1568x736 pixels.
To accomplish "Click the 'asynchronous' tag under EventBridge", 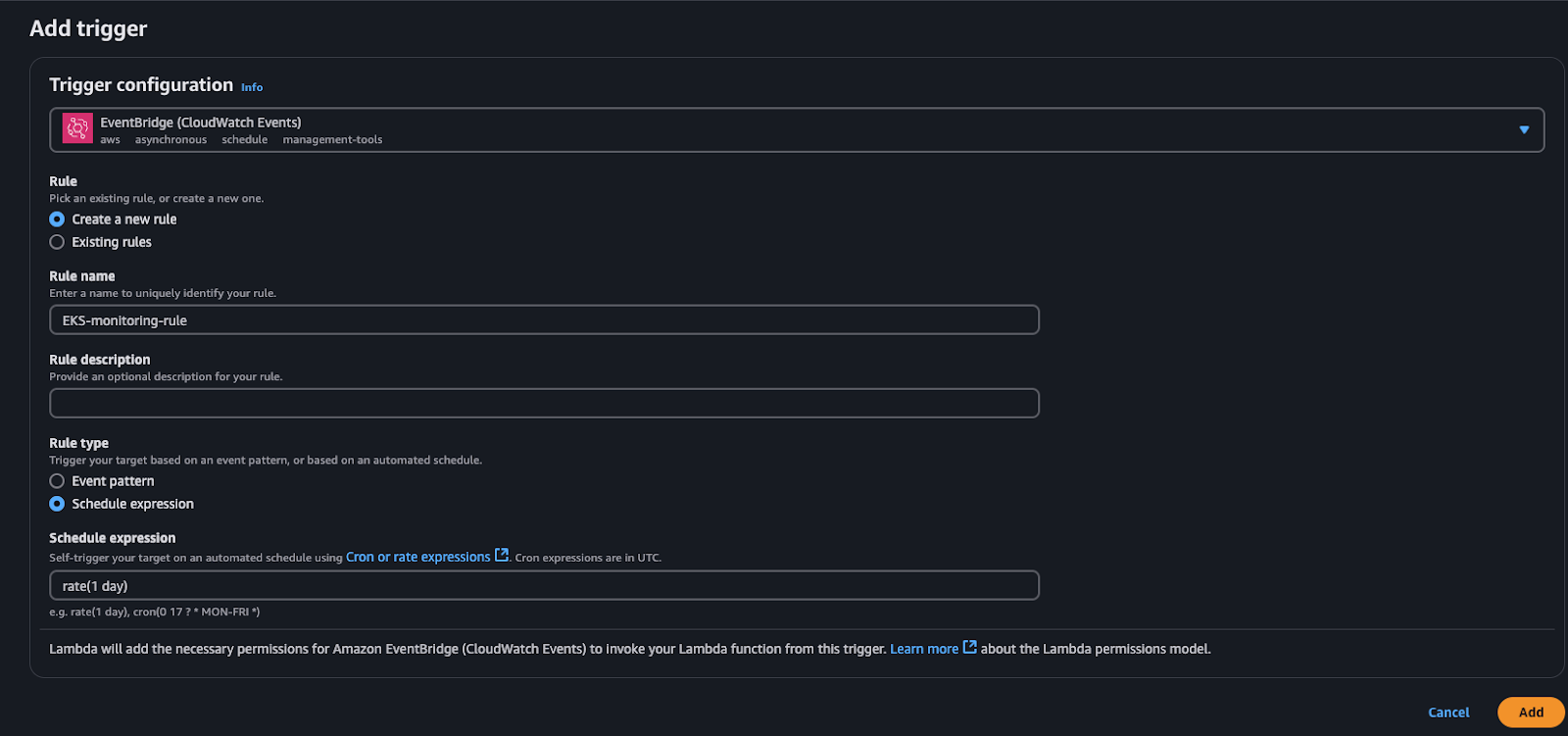I will coord(171,140).
